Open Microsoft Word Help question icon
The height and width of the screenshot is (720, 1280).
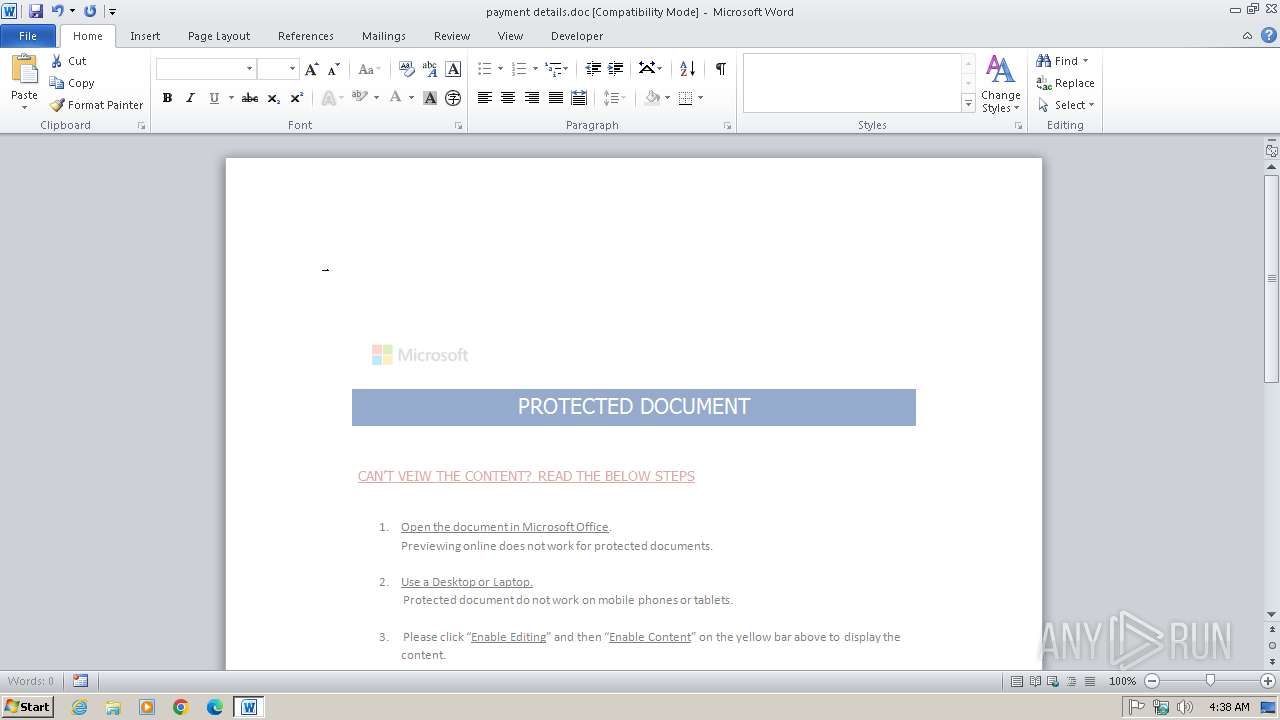click(1269, 35)
